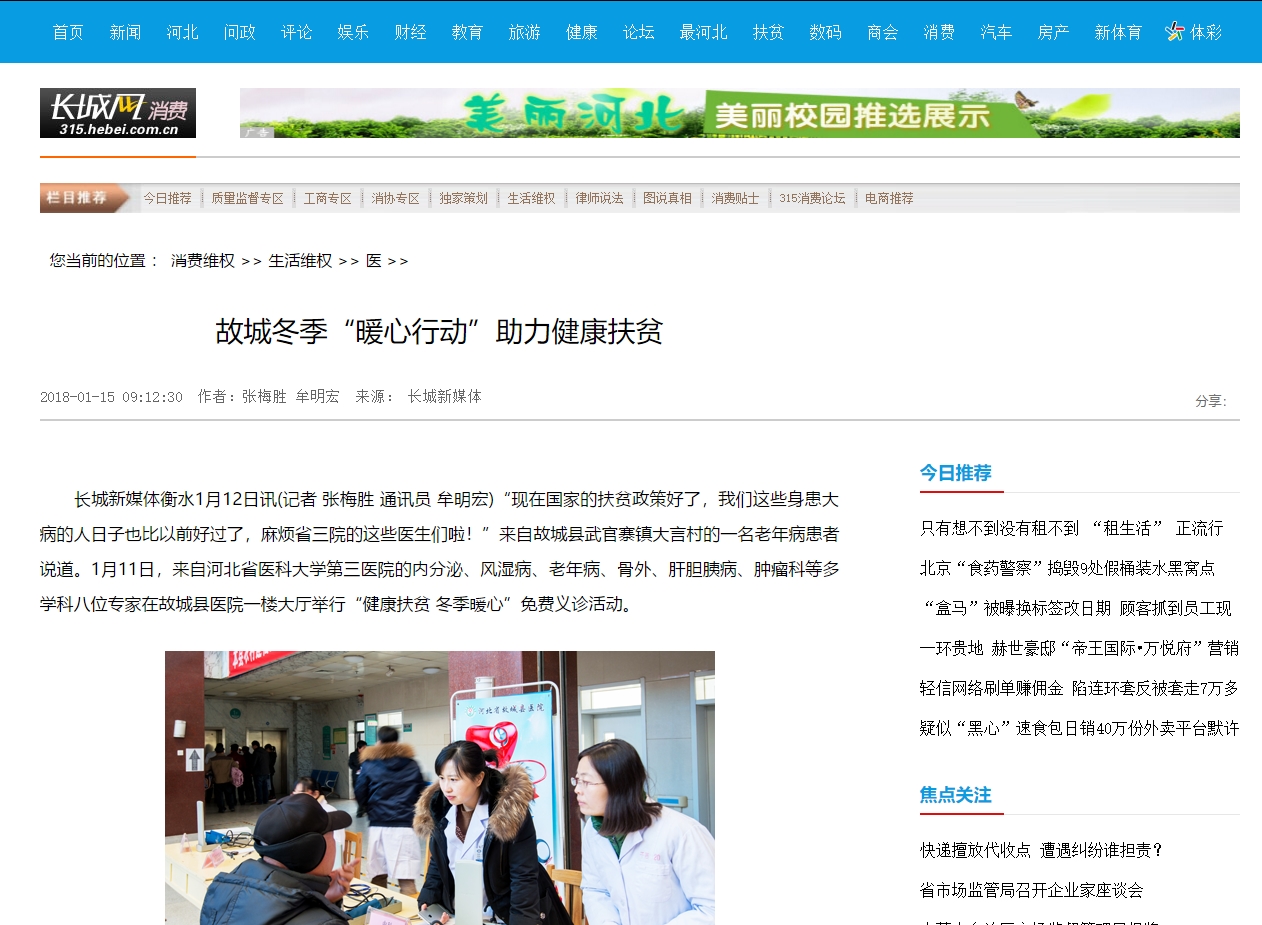Open the 长城新媒体 source link
Screen dimensions: 1262x925
click(x=444, y=397)
